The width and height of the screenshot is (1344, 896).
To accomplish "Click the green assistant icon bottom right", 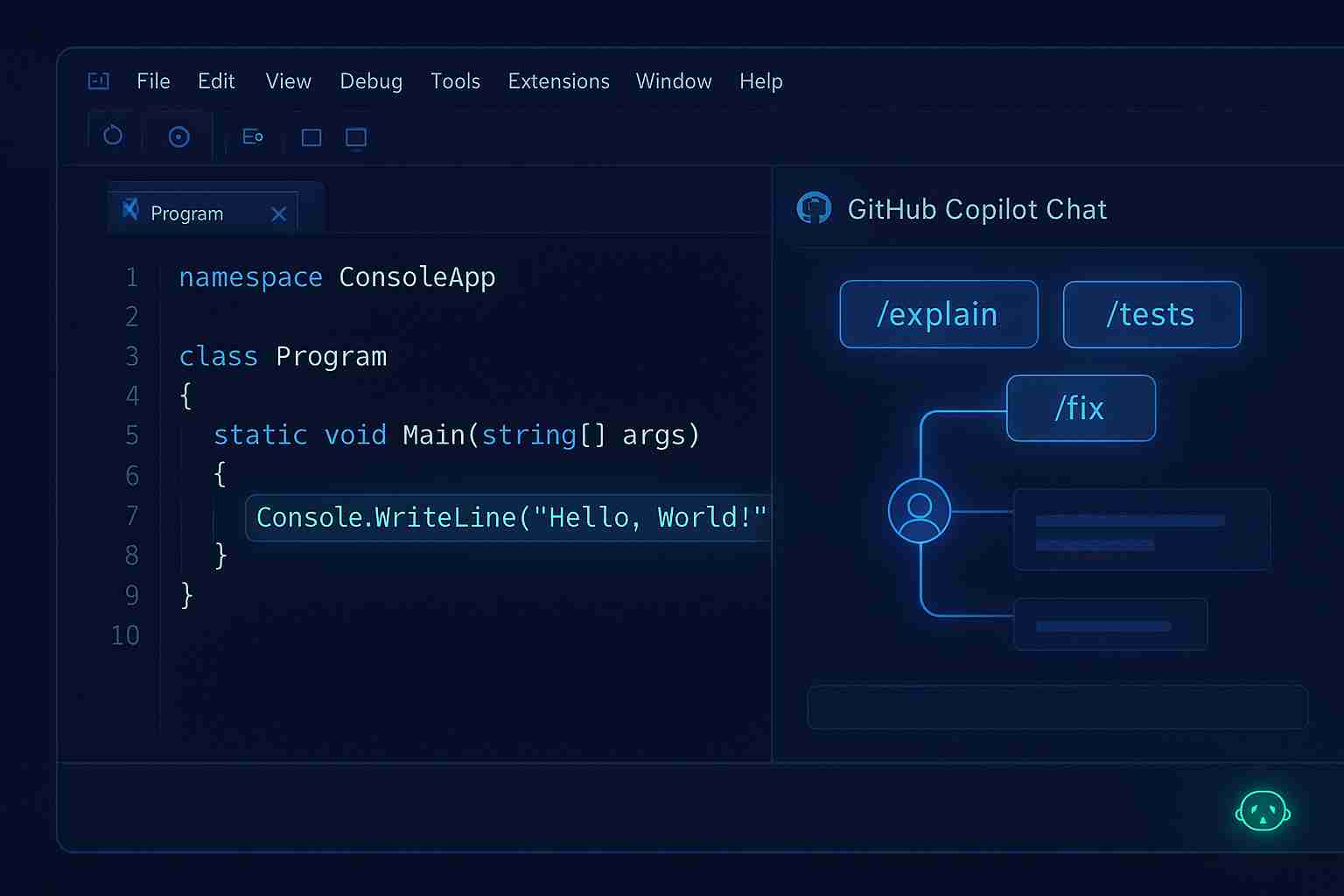I will click(1263, 811).
